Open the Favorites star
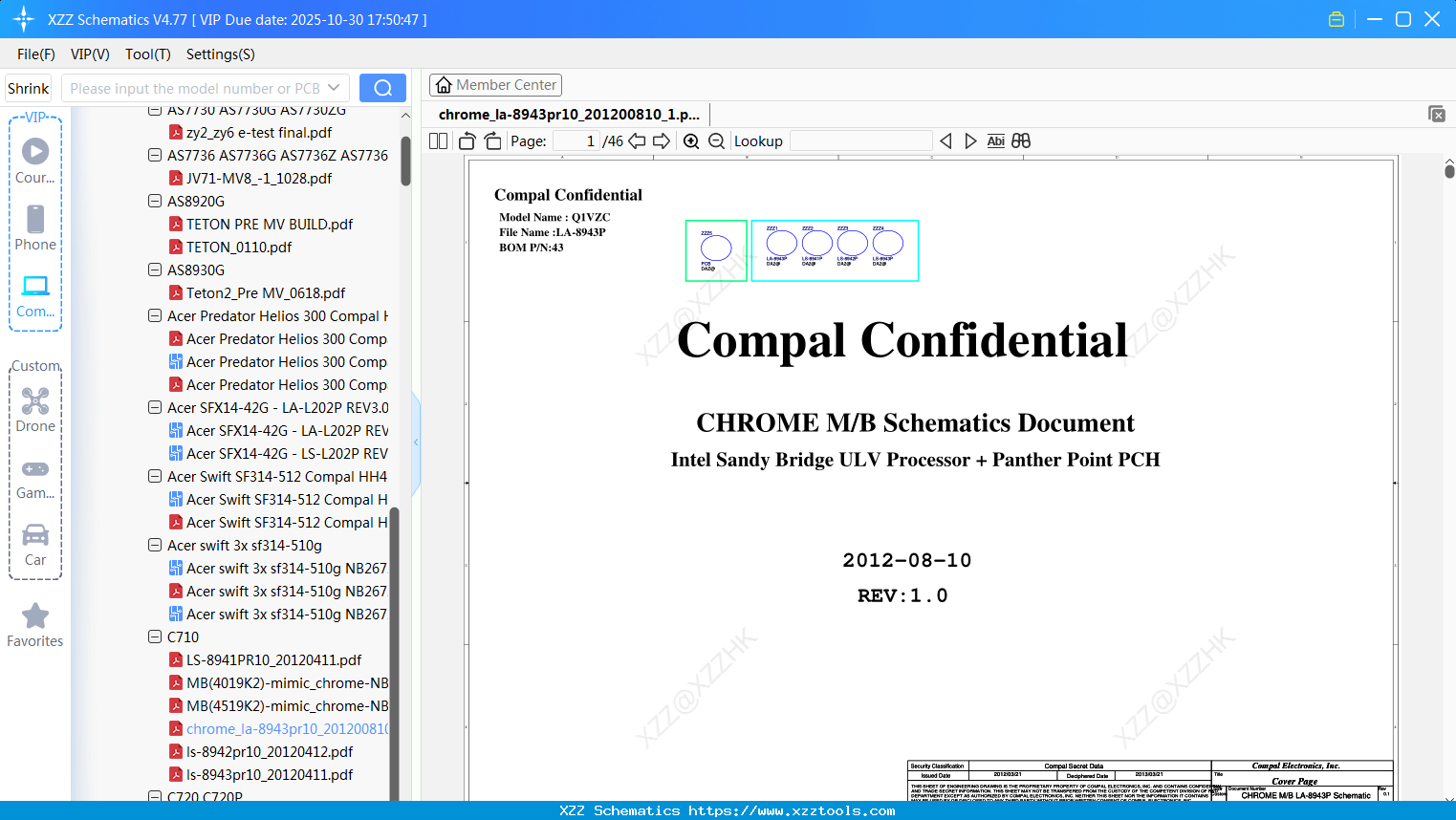The width and height of the screenshot is (1456, 820). pyautogui.click(x=35, y=616)
